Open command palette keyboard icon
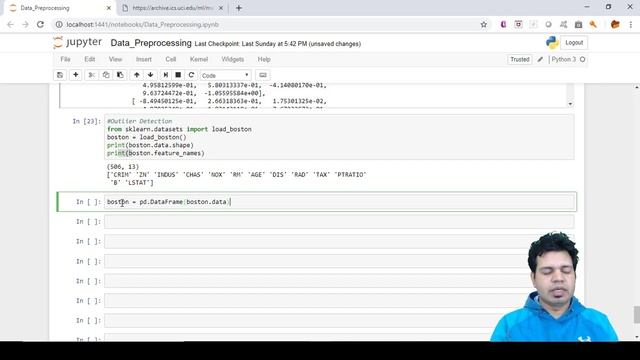Screen dimensions: 640x360 263,75
